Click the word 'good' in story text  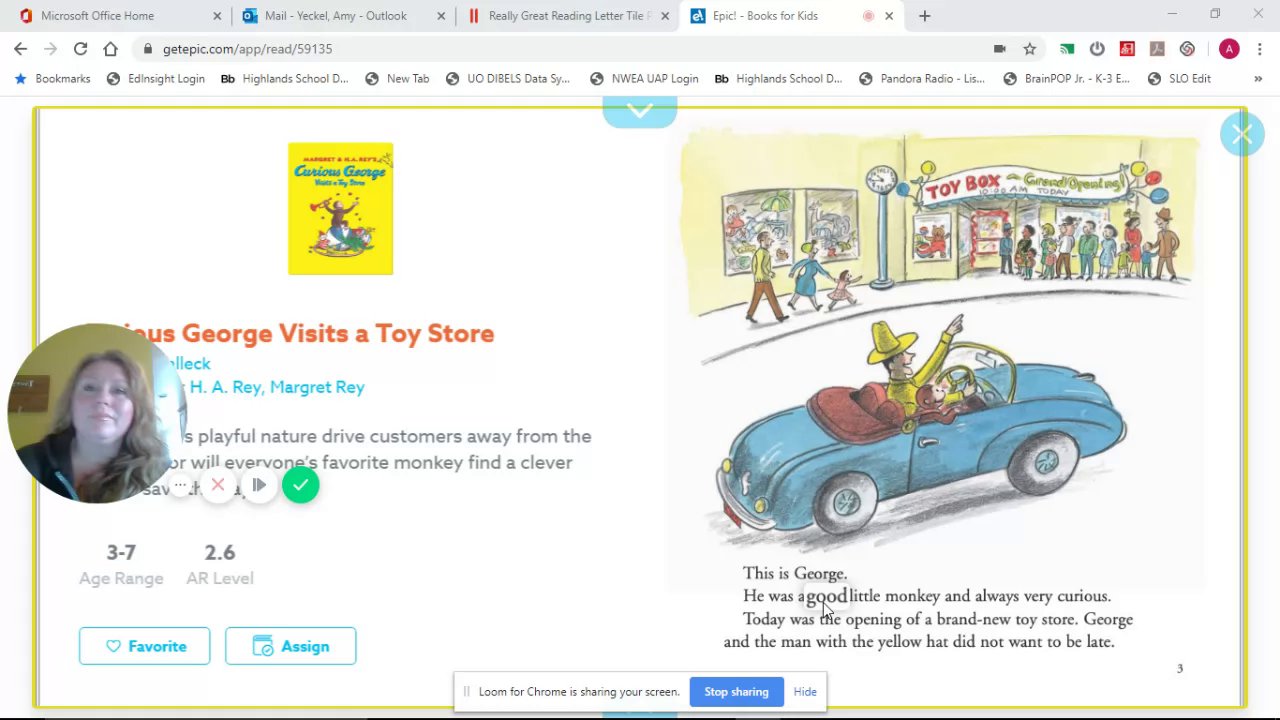pos(826,596)
